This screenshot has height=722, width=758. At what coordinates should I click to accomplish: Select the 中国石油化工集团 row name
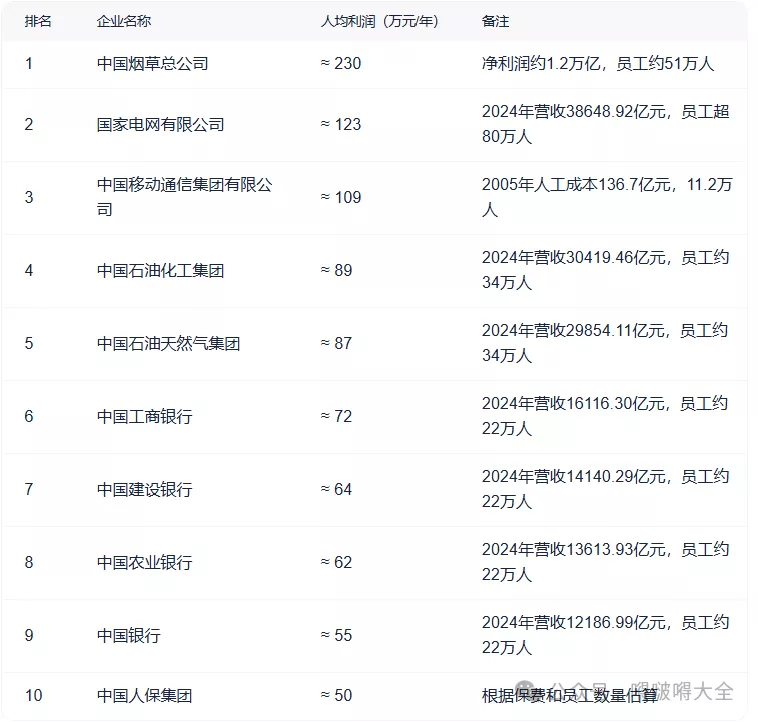(x=160, y=270)
